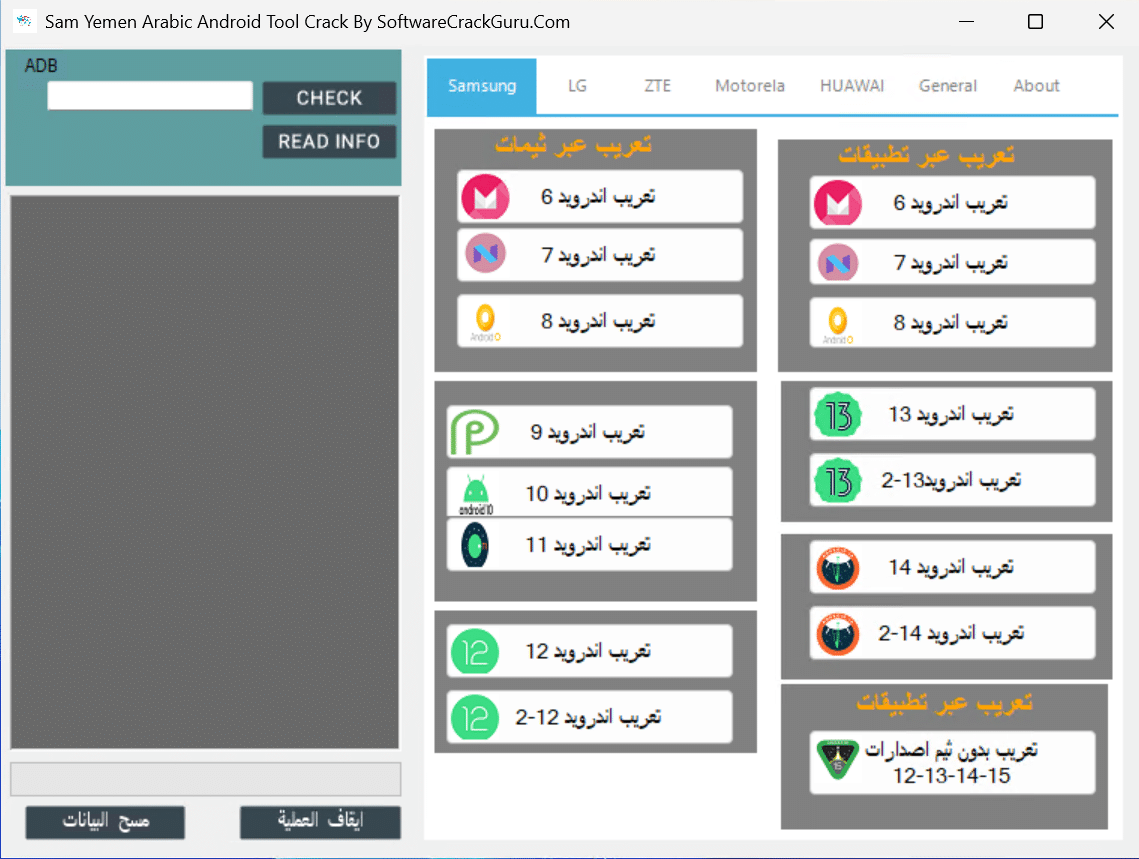Click the app icon in the title bar
Image resolution: width=1139 pixels, height=859 pixels.
24,21
